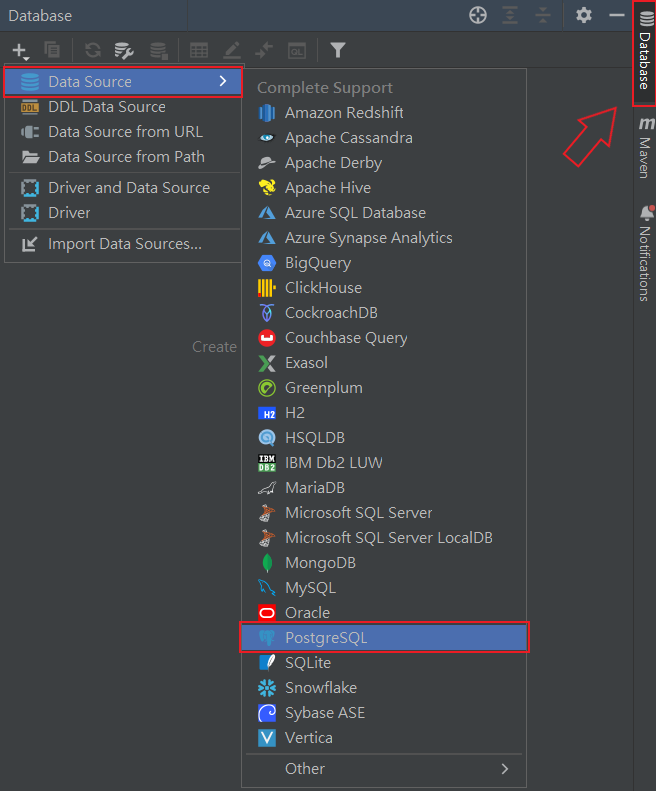The image size is (656, 791).
Task: Choose MongoDB data source
Action: (x=384, y=562)
